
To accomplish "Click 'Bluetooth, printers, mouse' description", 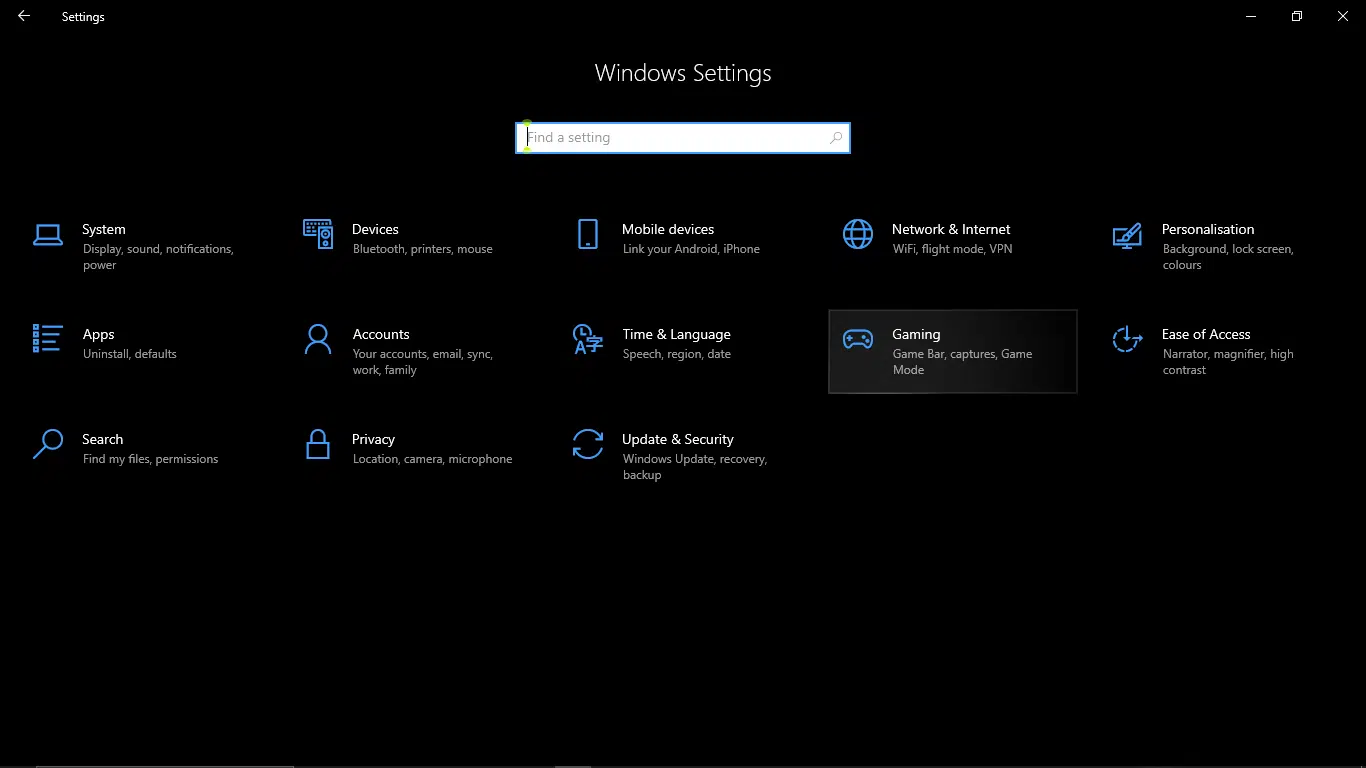I will [423, 249].
